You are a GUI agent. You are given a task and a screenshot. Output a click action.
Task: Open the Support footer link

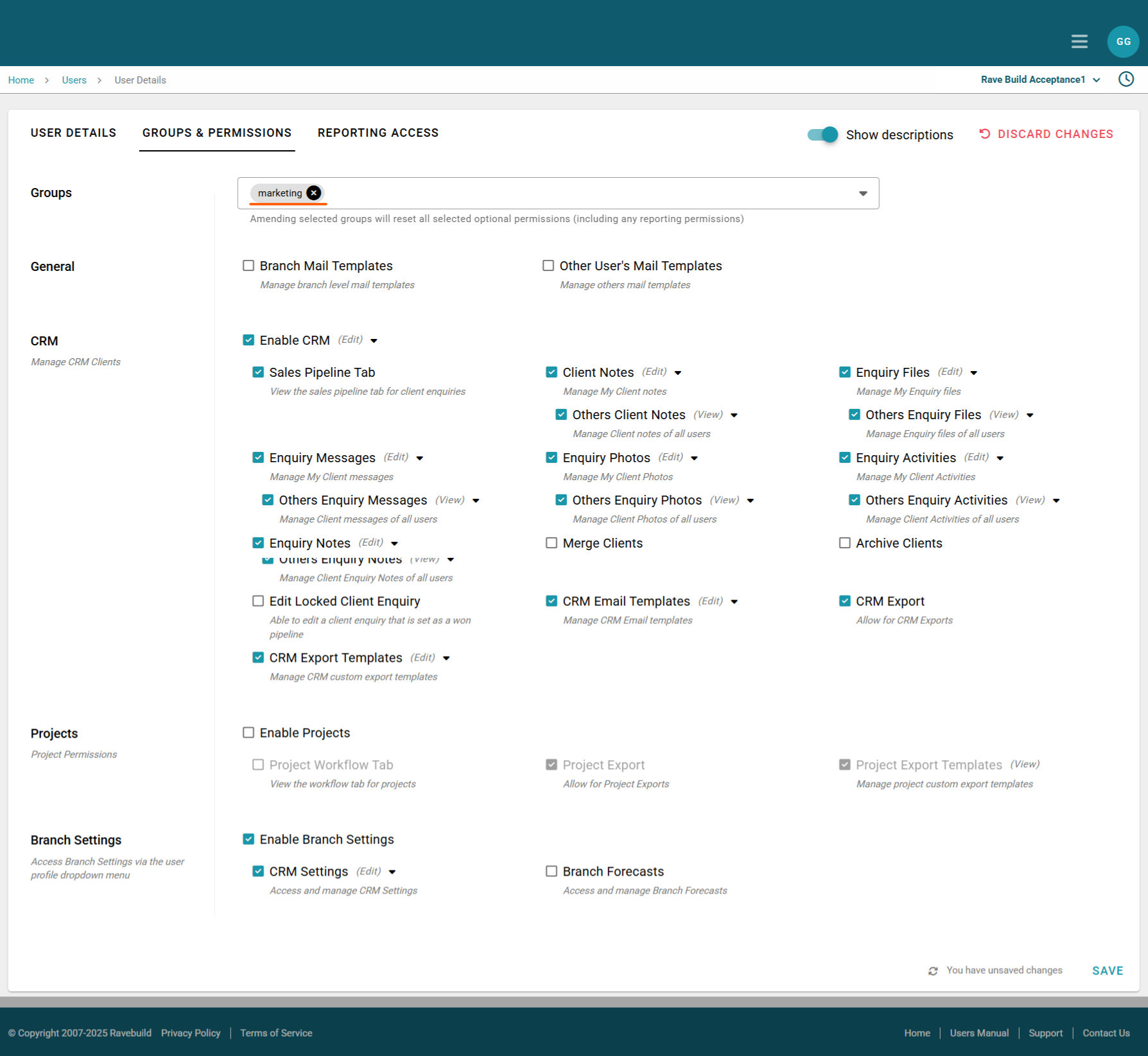(1045, 1033)
